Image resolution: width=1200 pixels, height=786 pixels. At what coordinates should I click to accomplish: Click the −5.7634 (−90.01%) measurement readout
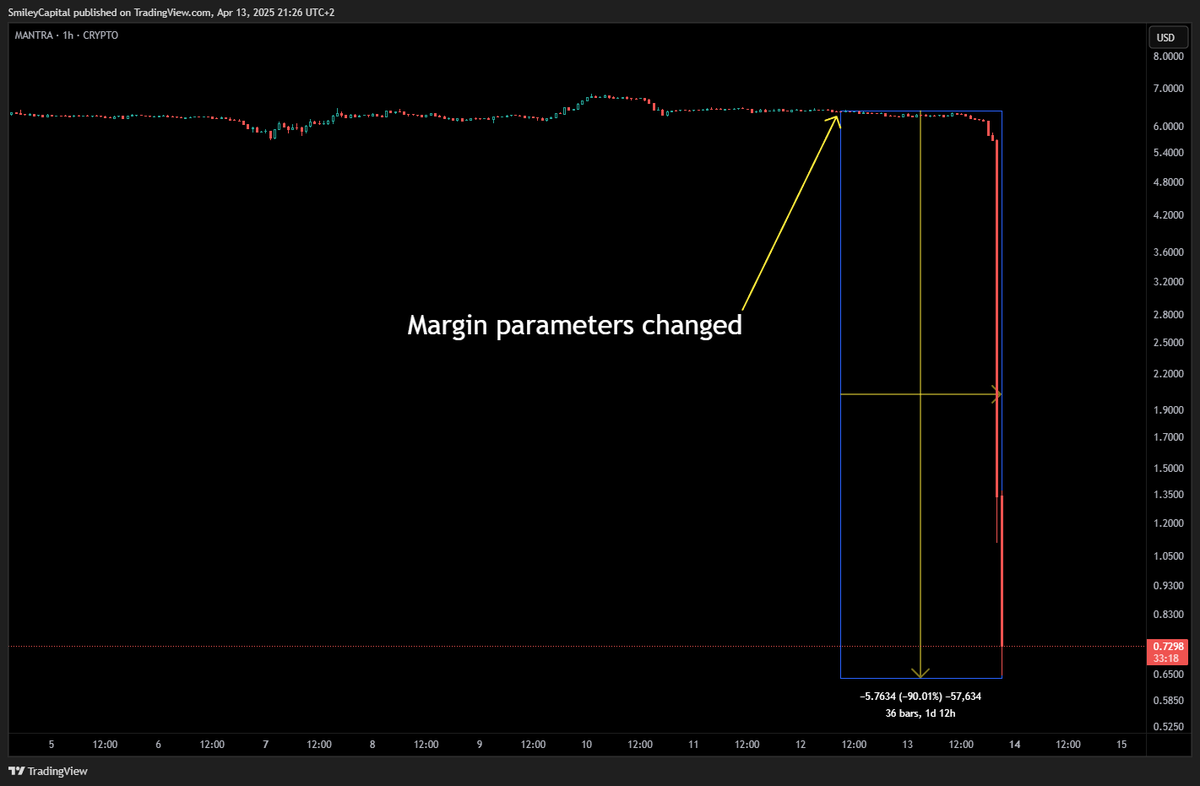point(921,696)
